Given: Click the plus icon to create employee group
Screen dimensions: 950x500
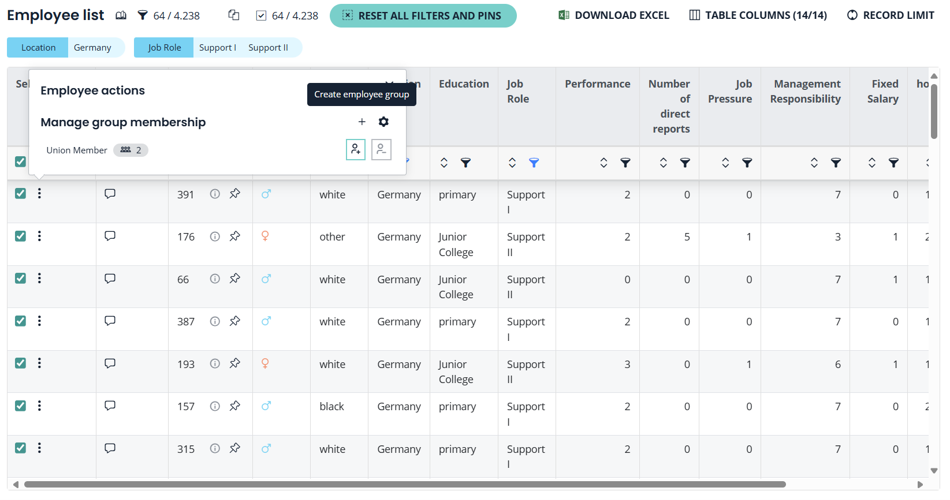Looking at the screenshot, I should coord(362,122).
